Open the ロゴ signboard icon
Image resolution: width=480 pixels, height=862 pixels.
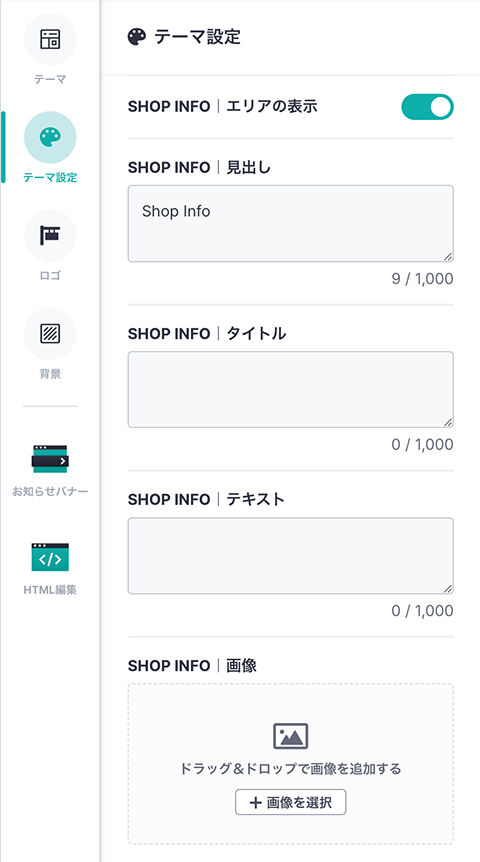click(x=50, y=235)
